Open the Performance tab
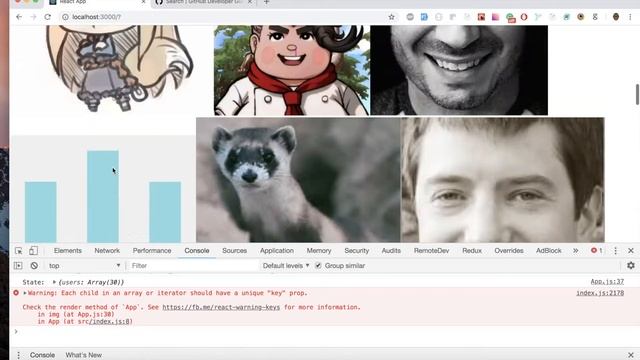The width and height of the screenshot is (640, 360). (152, 251)
